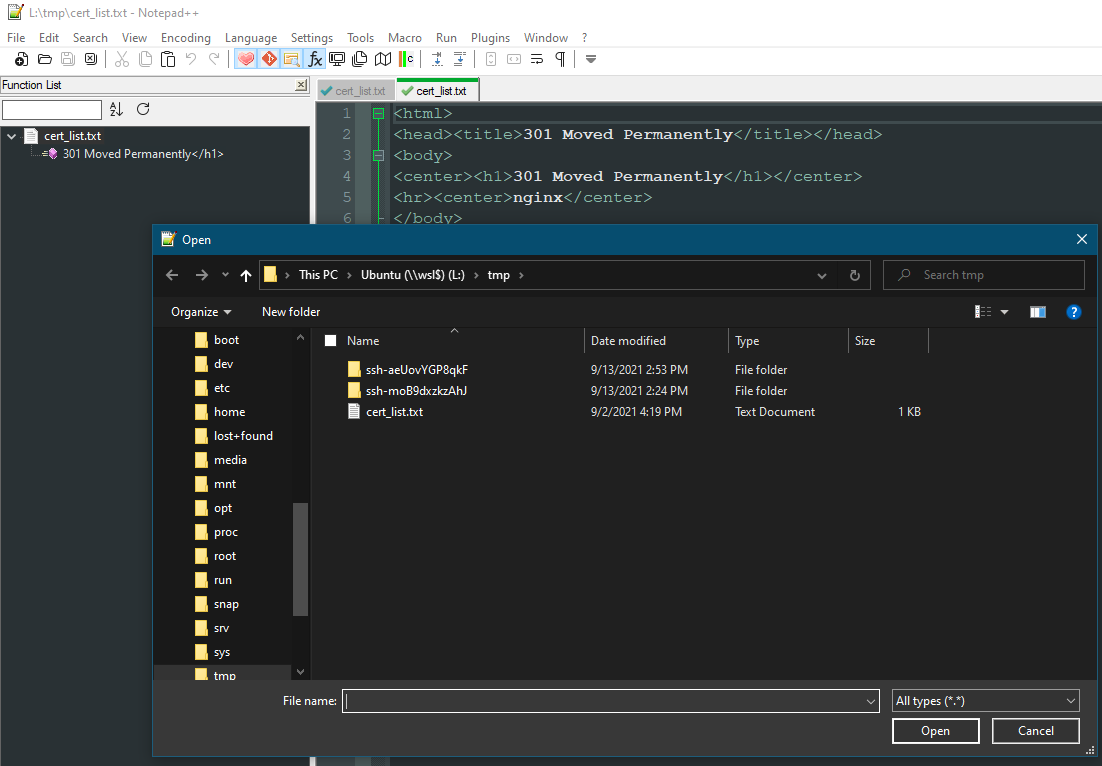
Task: Open the Macro menu
Action: point(405,38)
